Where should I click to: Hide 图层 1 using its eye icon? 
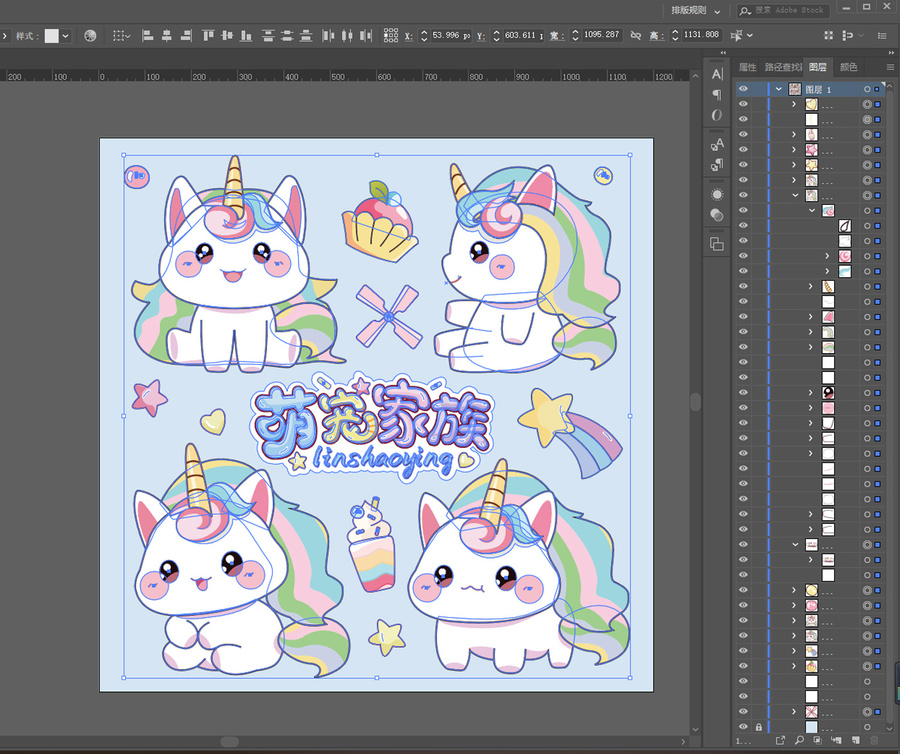click(x=743, y=89)
